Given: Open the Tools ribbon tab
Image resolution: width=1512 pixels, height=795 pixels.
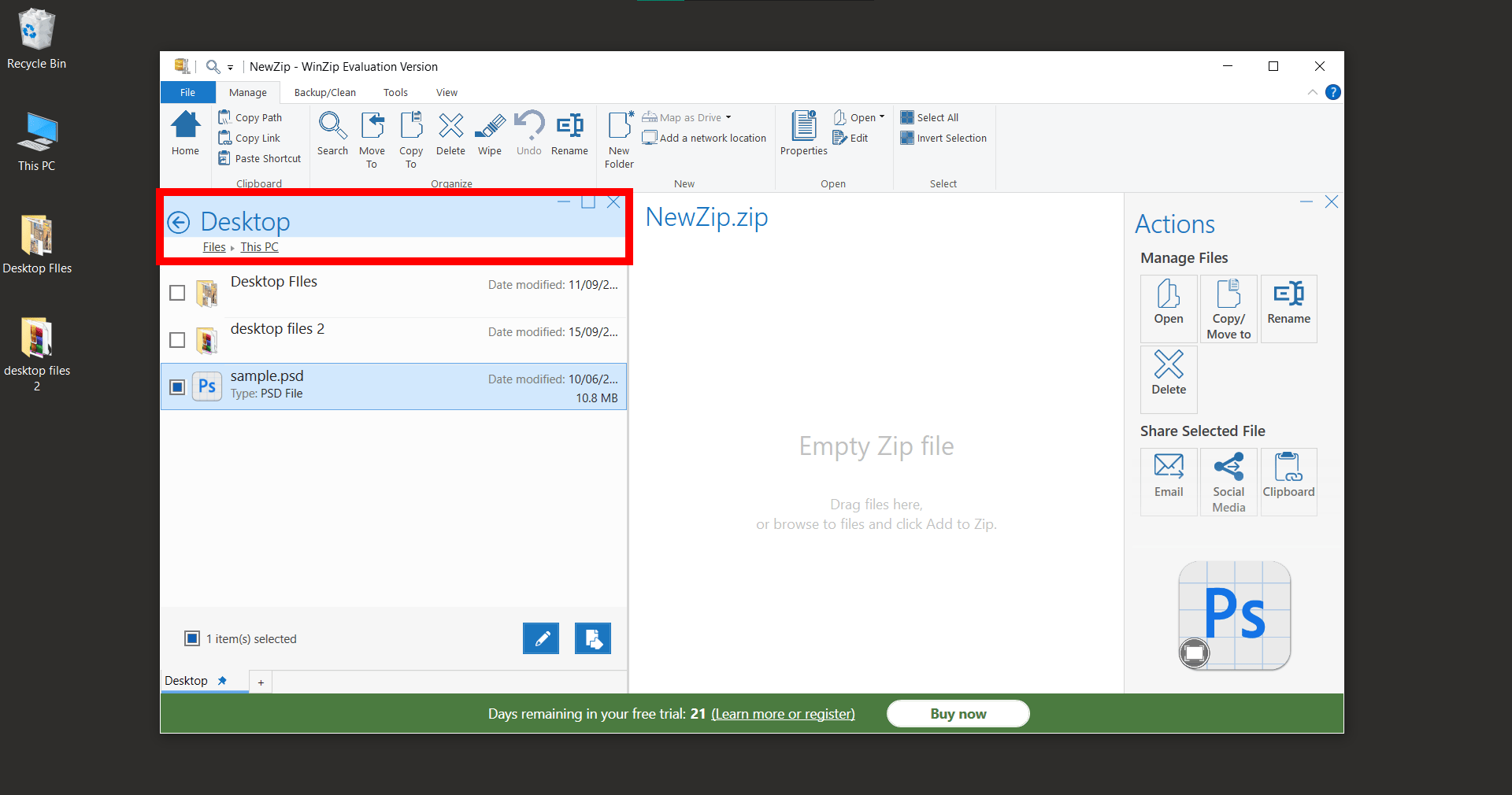Looking at the screenshot, I should [x=395, y=92].
